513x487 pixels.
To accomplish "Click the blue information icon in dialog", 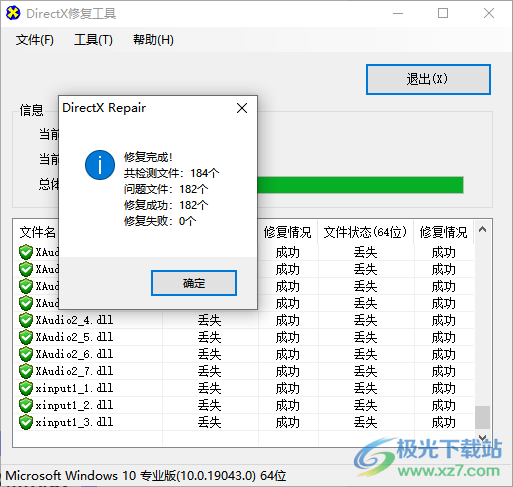I will tap(100, 165).
